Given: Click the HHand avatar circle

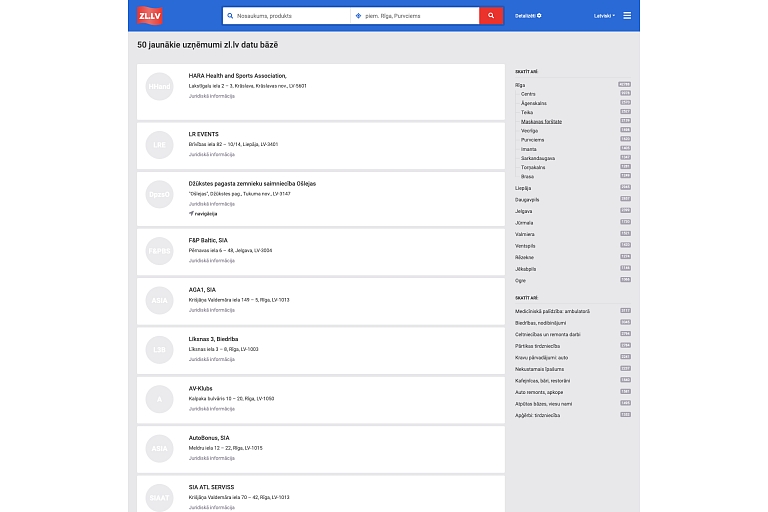Looking at the screenshot, I should point(159,86).
